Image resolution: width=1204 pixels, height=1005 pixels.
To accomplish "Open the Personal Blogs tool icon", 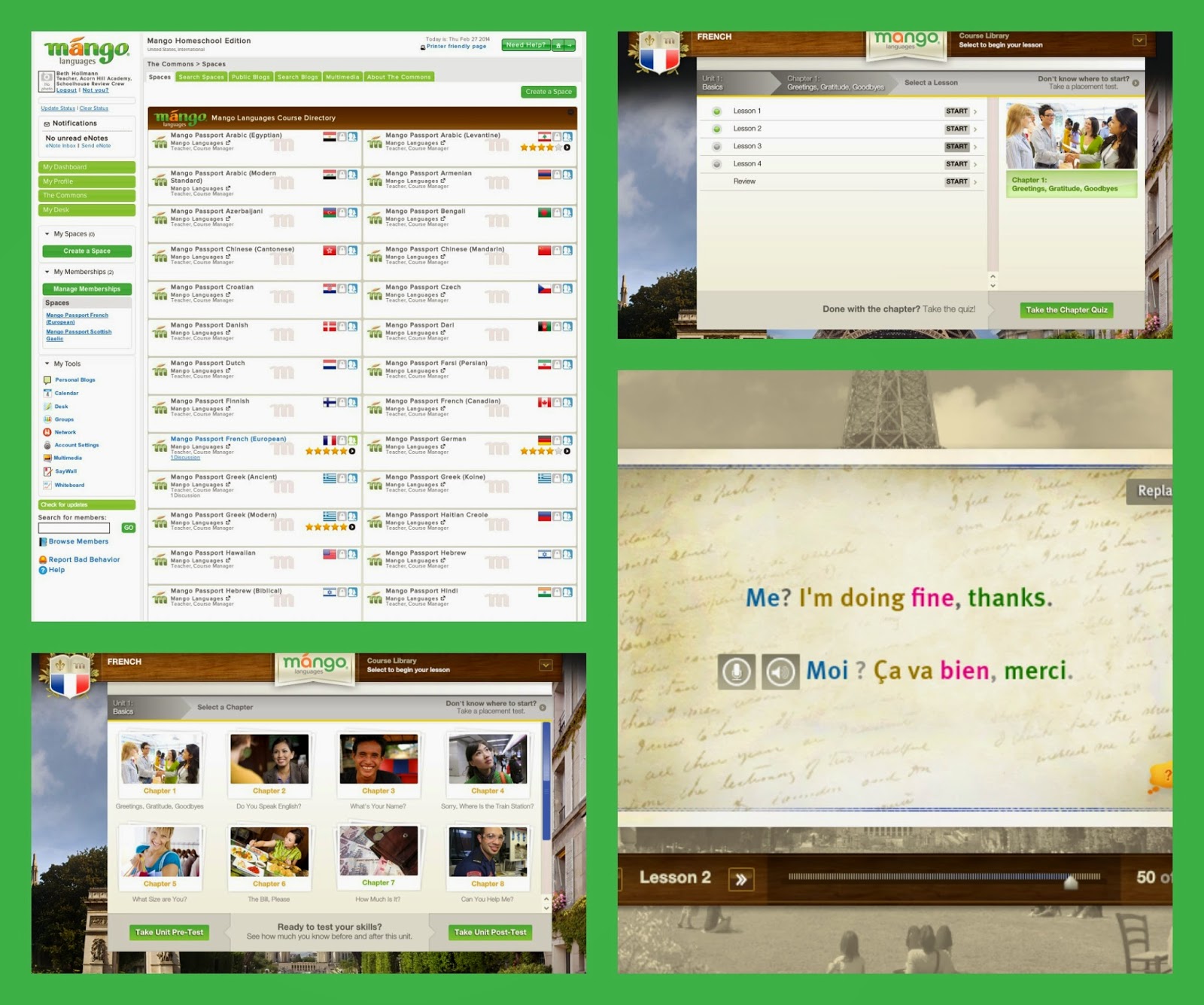I will coord(47,380).
